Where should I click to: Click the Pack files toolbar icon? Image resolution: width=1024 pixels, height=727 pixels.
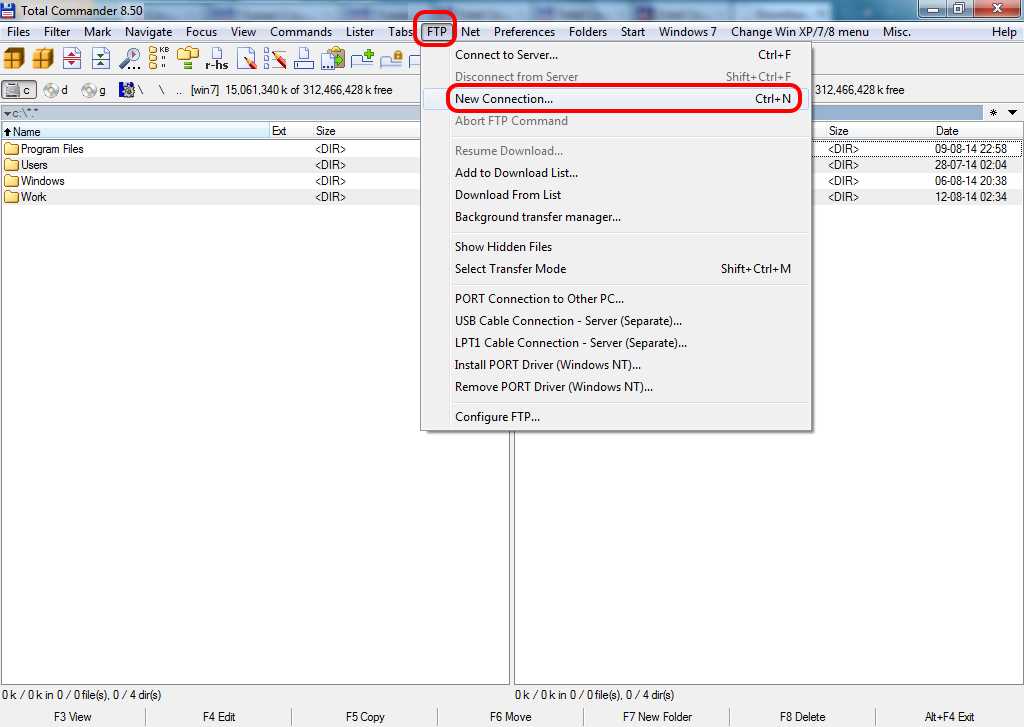coord(14,59)
